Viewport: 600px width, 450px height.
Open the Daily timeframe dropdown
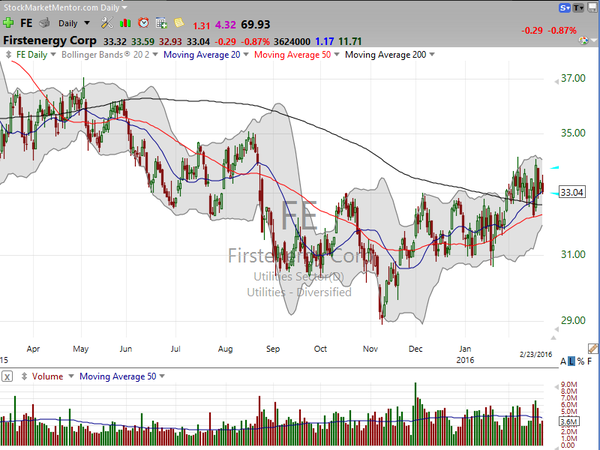point(87,23)
